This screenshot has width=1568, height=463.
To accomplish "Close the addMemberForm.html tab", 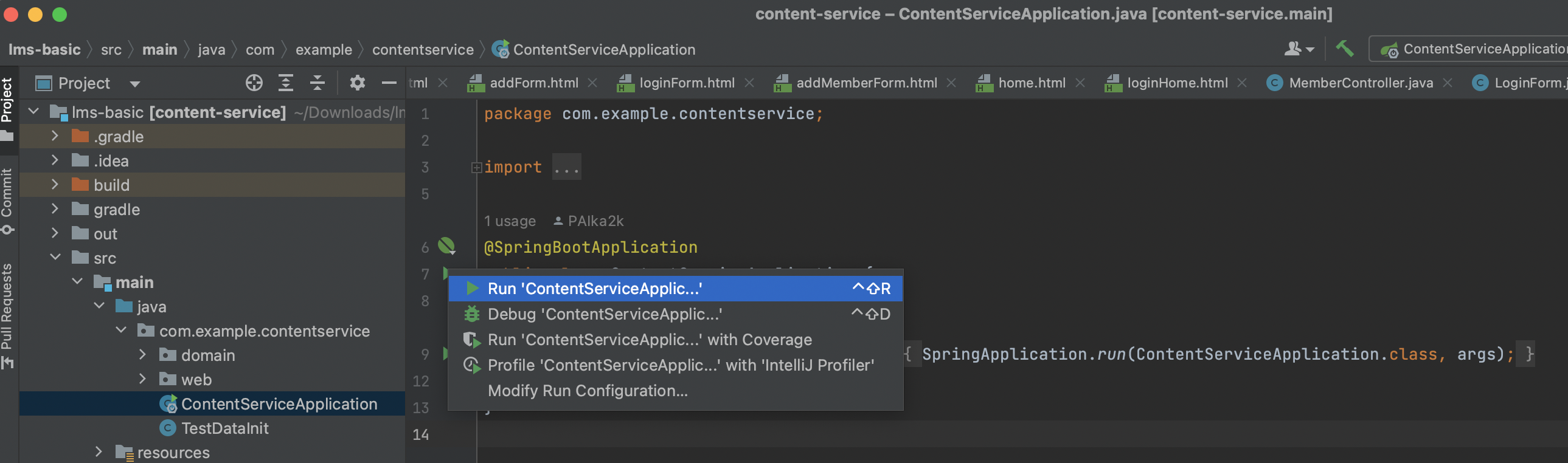I will pos(951,83).
